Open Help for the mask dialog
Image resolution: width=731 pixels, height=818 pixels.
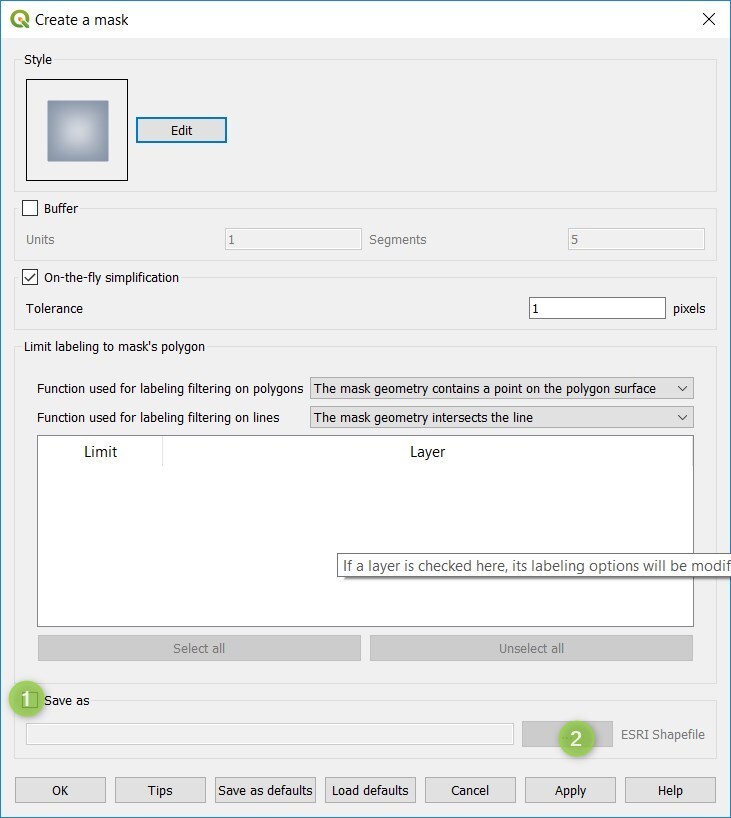pyautogui.click(x=670, y=790)
